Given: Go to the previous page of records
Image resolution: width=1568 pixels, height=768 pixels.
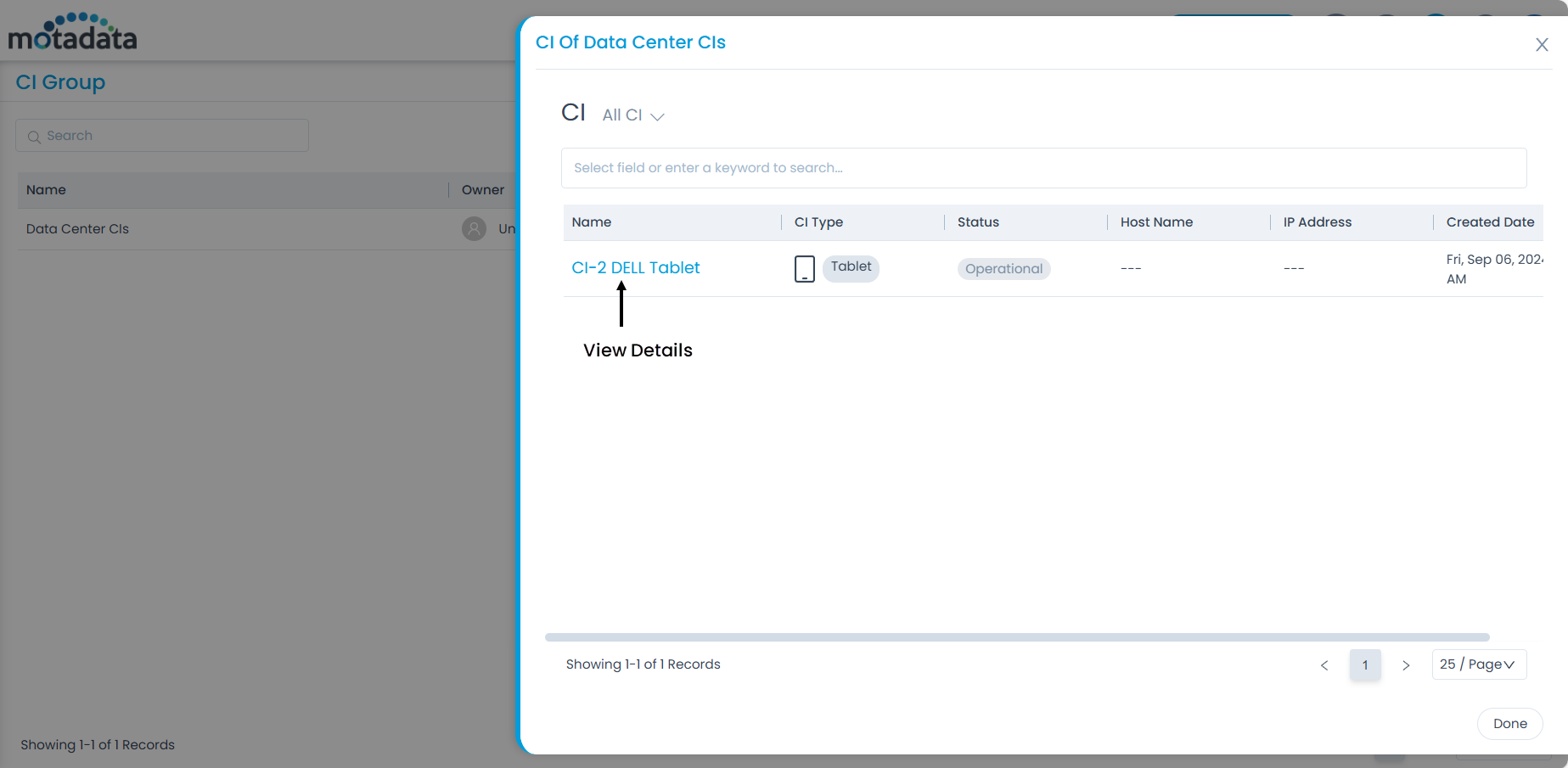Looking at the screenshot, I should pyautogui.click(x=1324, y=665).
